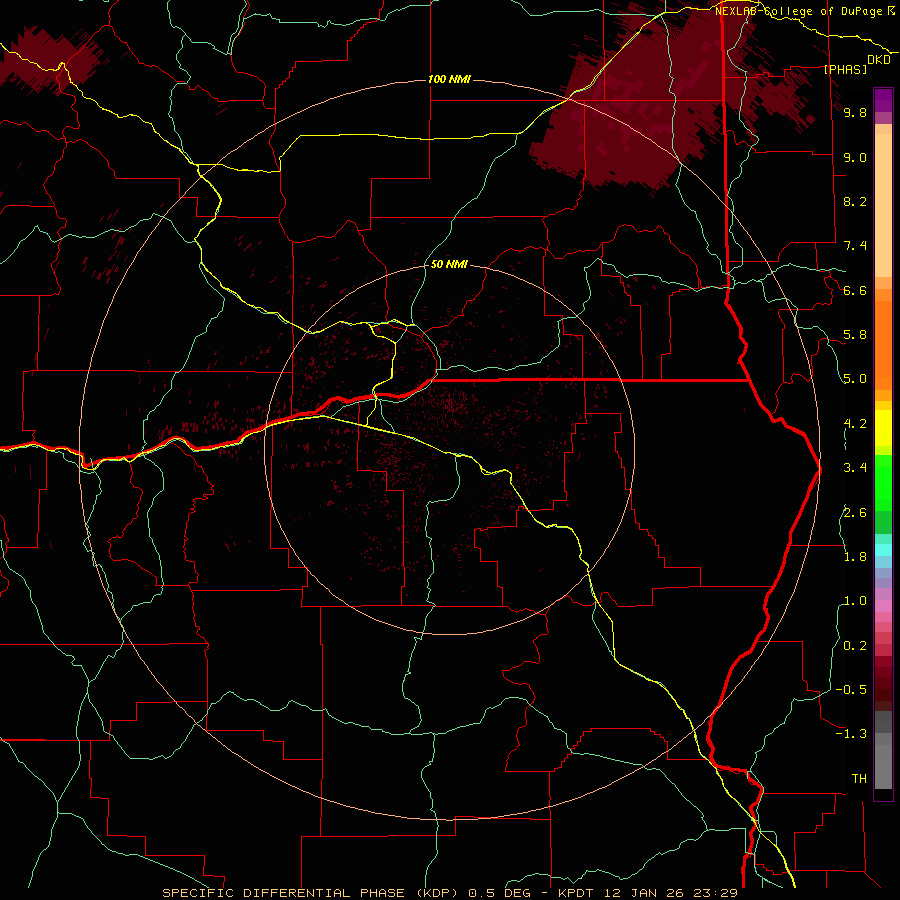Click the '9.0' color scale value

pyautogui.click(x=855, y=157)
